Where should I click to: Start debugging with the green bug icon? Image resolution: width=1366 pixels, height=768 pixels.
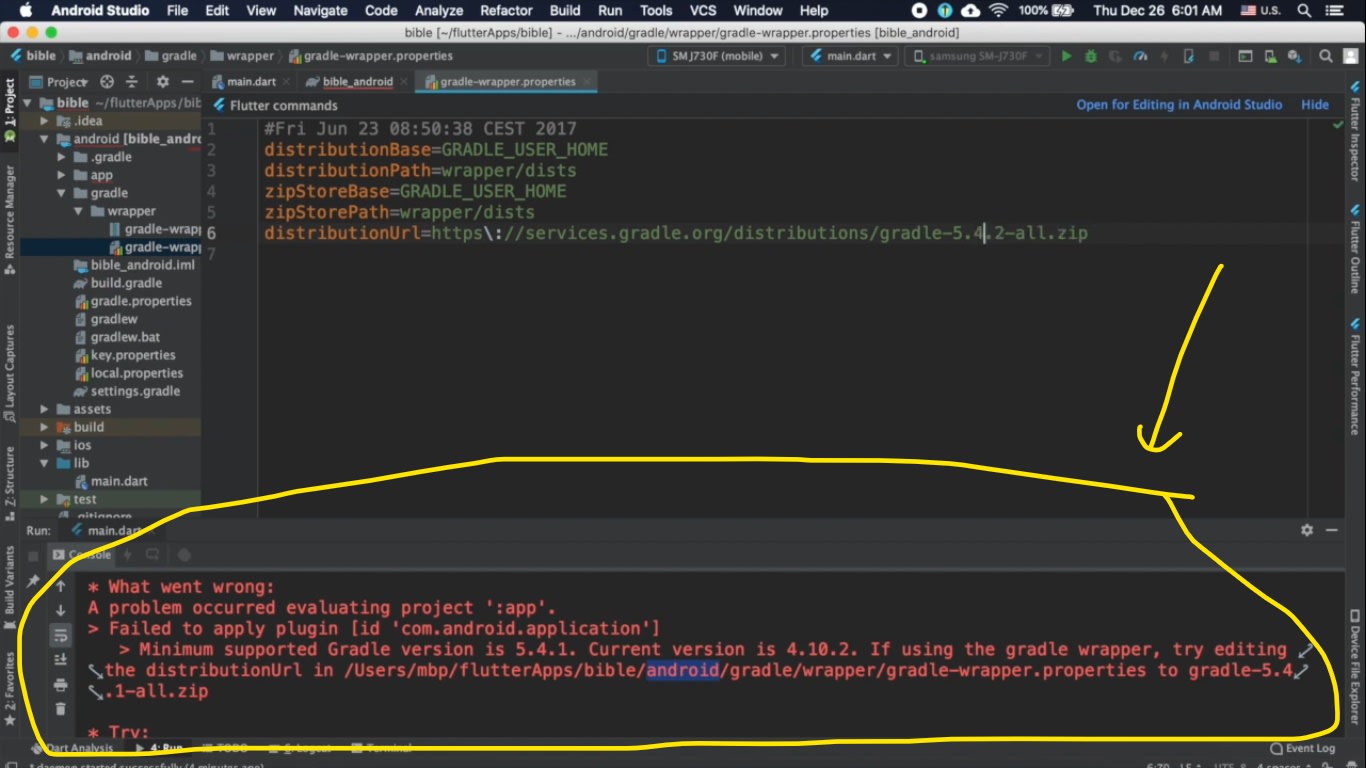coord(1091,56)
